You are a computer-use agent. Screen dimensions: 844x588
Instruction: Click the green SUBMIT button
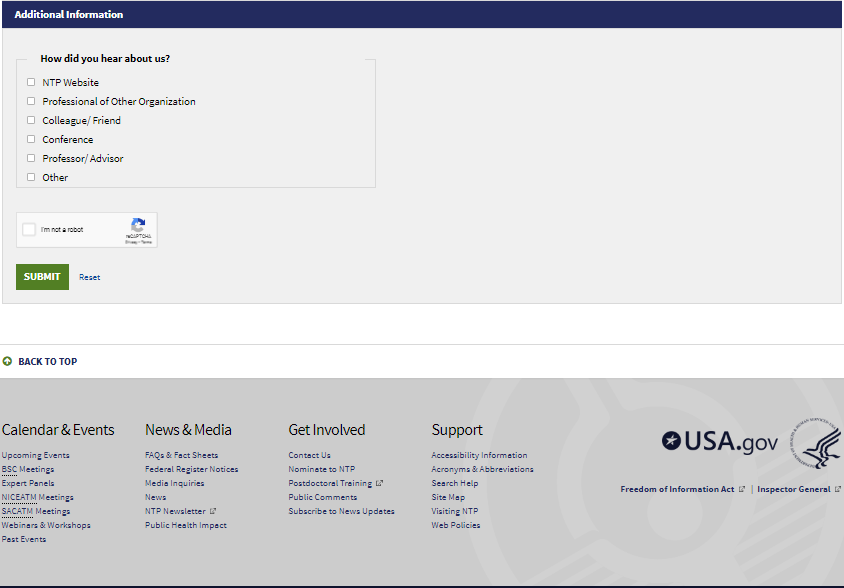43,277
